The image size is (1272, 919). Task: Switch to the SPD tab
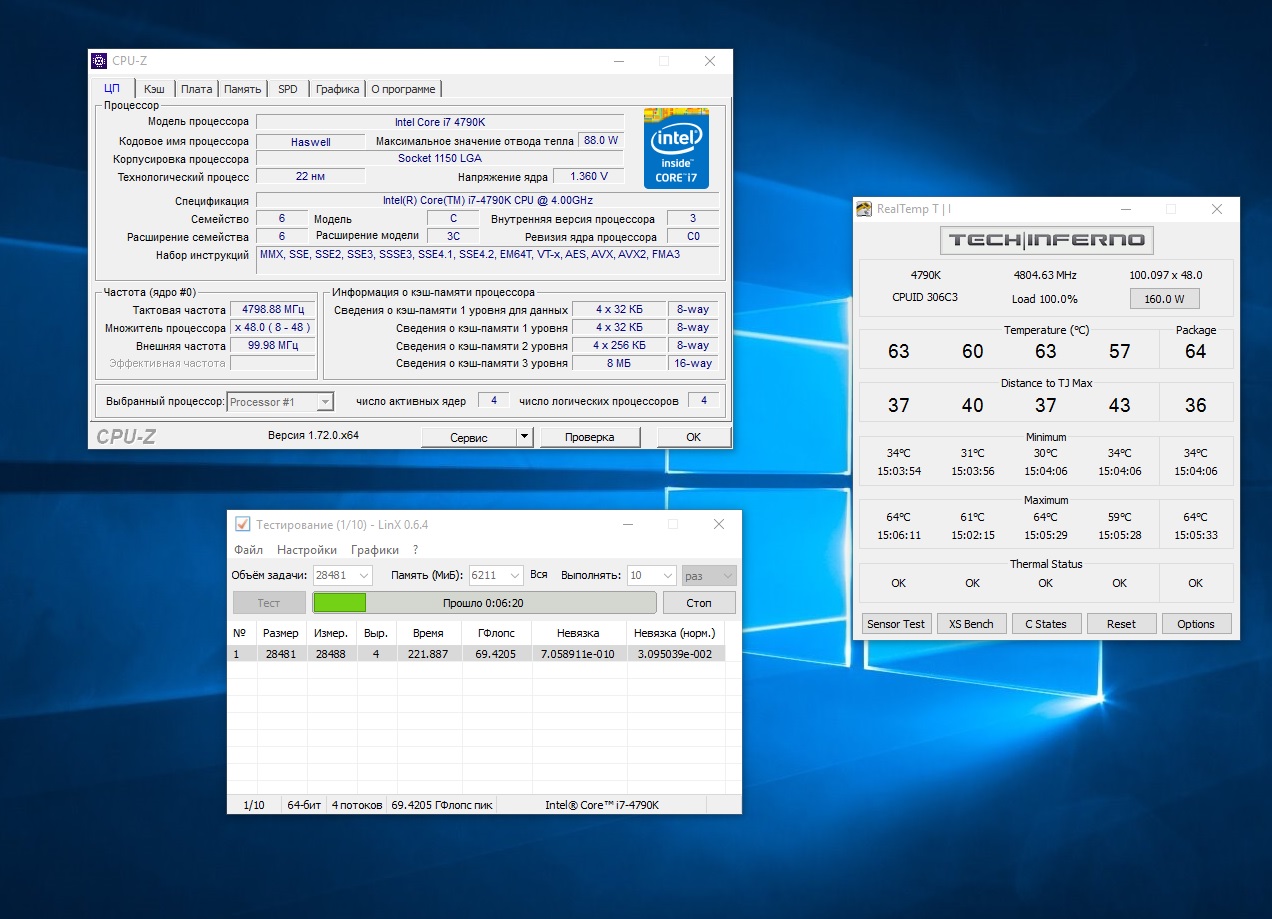click(x=287, y=89)
